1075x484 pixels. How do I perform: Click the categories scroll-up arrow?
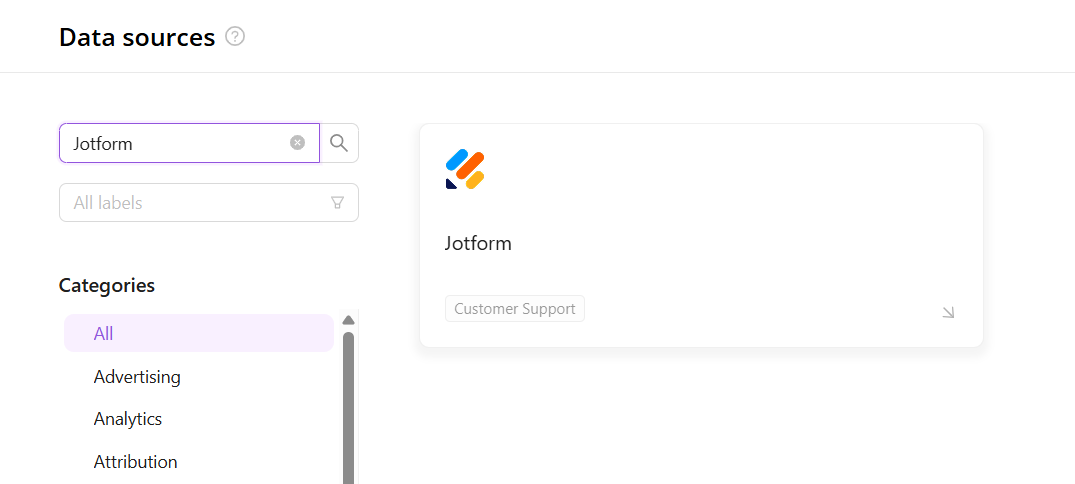[x=348, y=320]
